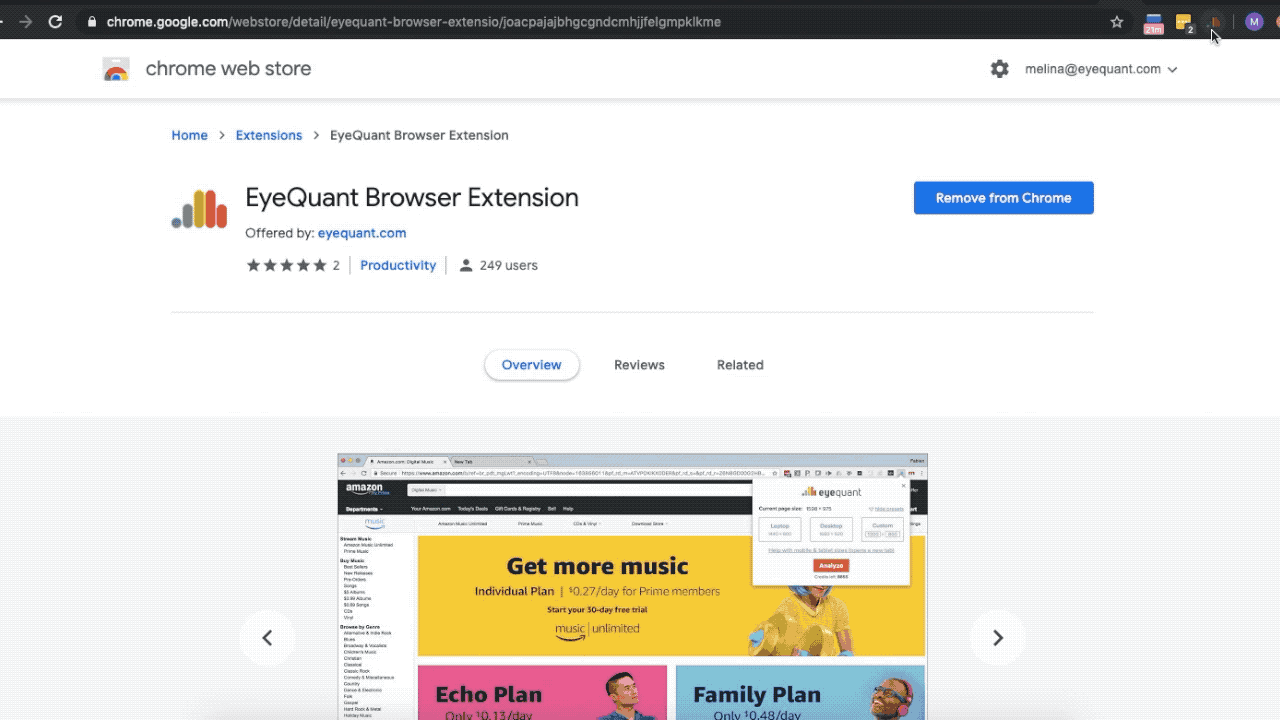Click the Chrome Web Store logo
The height and width of the screenshot is (720, 1280).
click(x=116, y=69)
